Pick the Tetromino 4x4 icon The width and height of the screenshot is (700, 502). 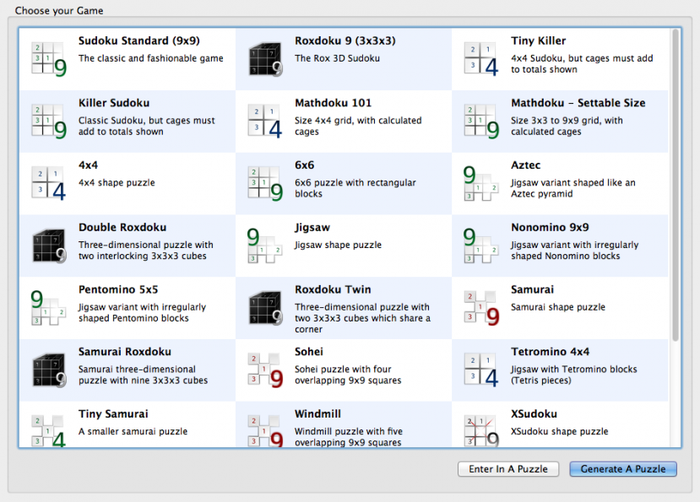[x=481, y=370]
